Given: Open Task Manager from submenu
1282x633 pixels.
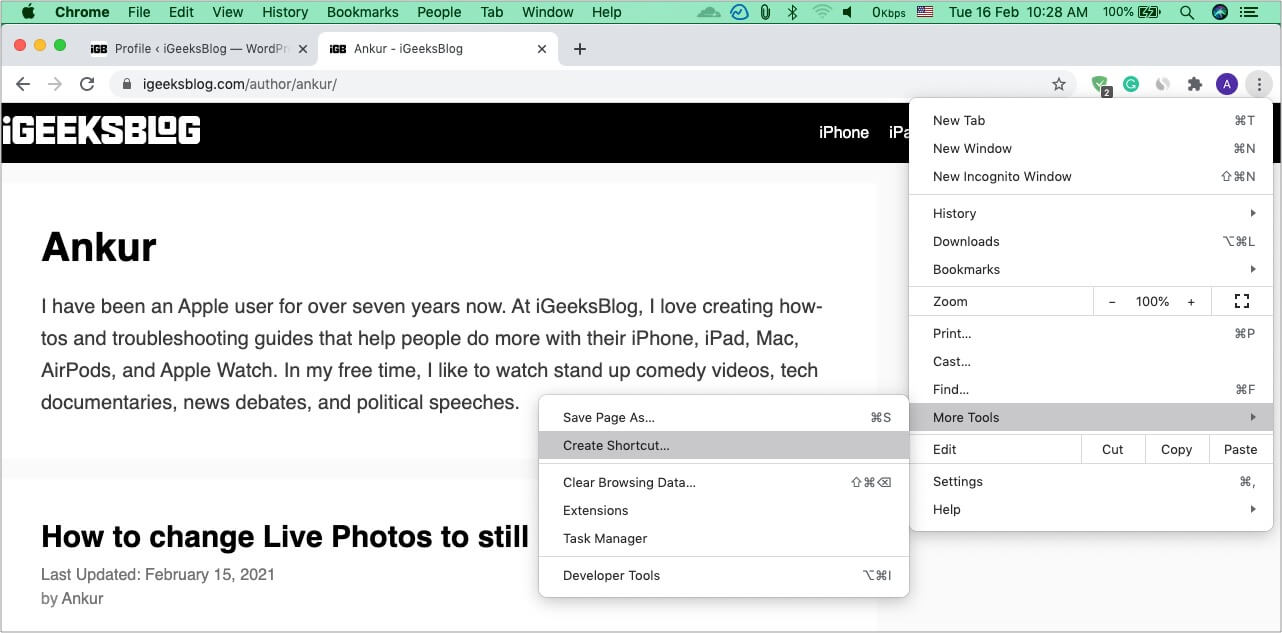Looking at the screenshot, I should point(724,538).
